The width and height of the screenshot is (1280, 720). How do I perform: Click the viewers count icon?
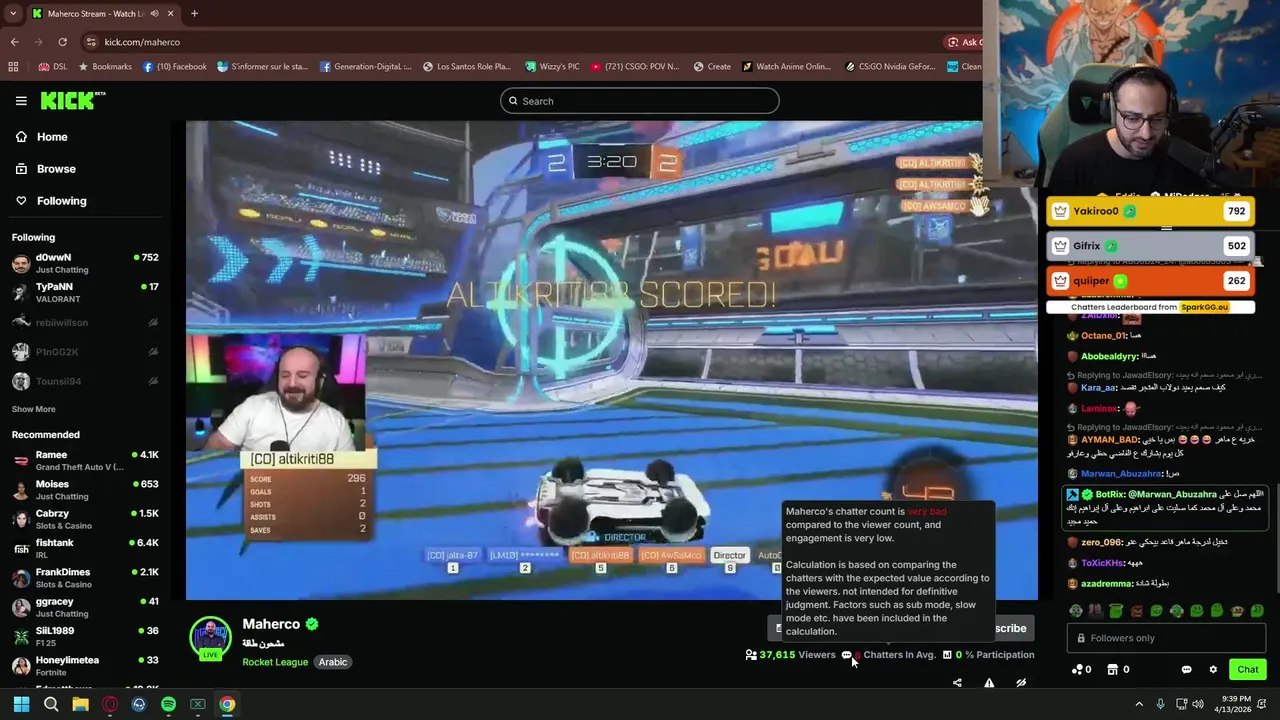(x=751, y=655)
